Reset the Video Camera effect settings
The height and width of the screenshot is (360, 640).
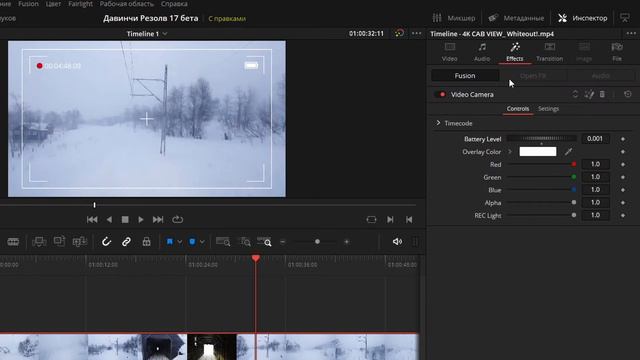[x=628, y=94]
